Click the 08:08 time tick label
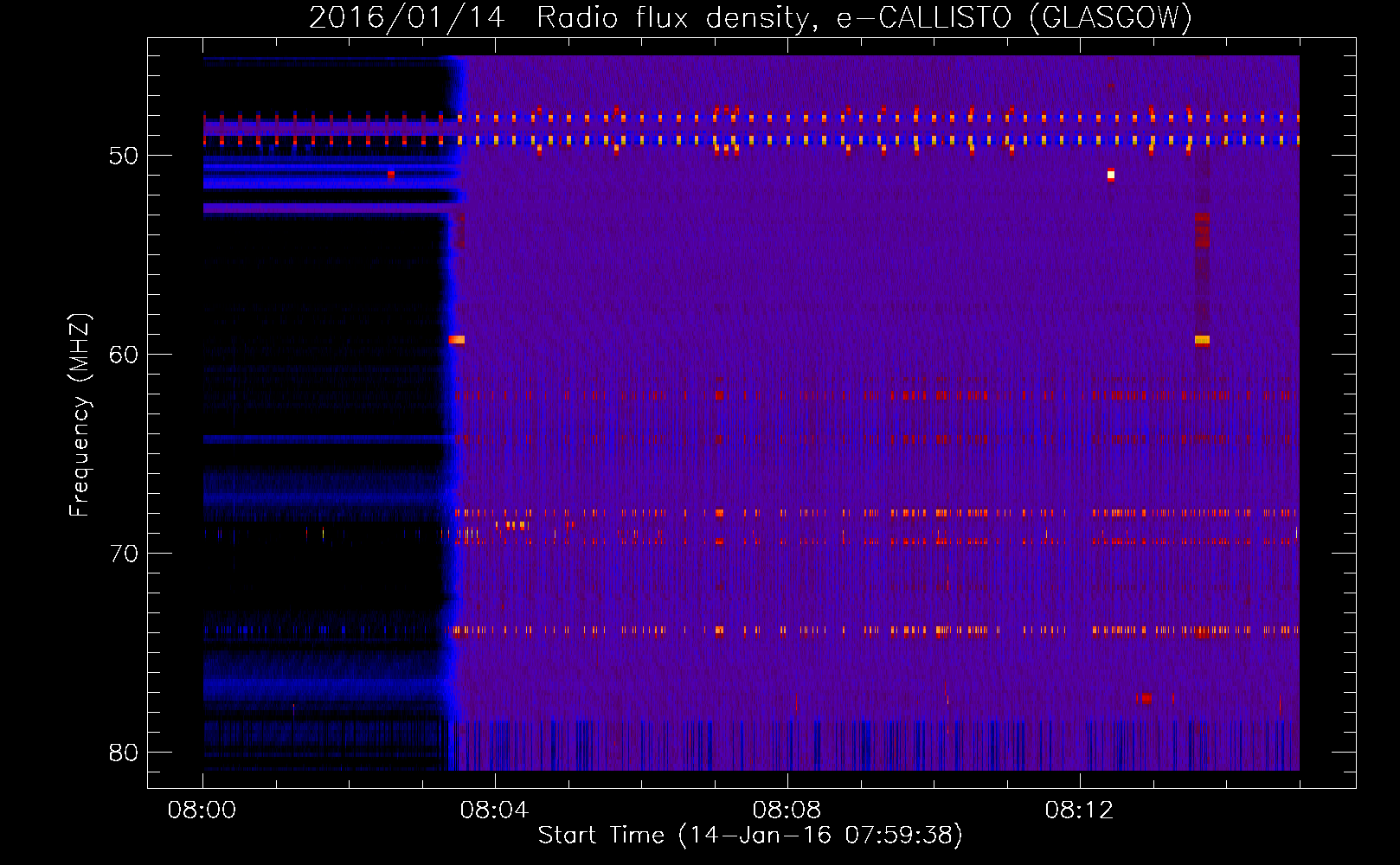The height and width of the screenshot is (865, 1400). tap(787, 811)
